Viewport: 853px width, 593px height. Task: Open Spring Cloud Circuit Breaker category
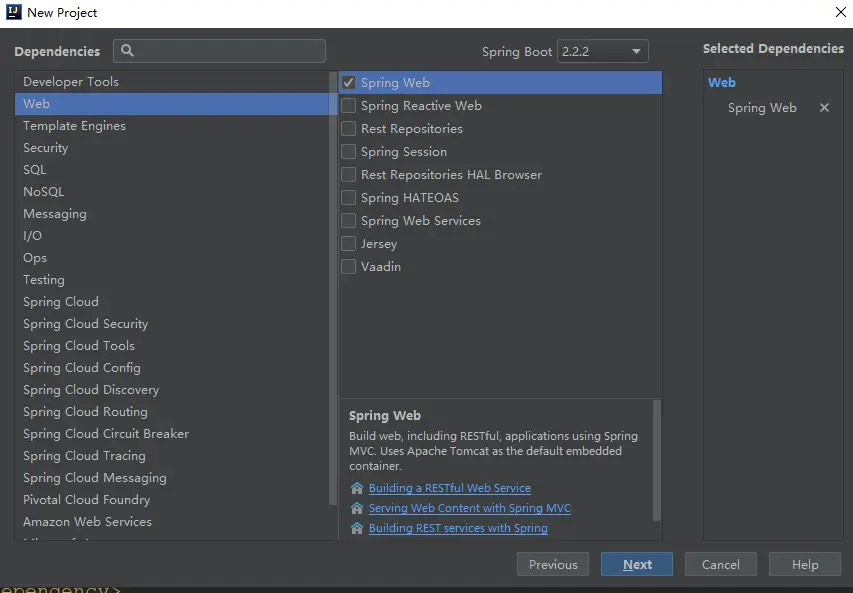tap(172, 434)
